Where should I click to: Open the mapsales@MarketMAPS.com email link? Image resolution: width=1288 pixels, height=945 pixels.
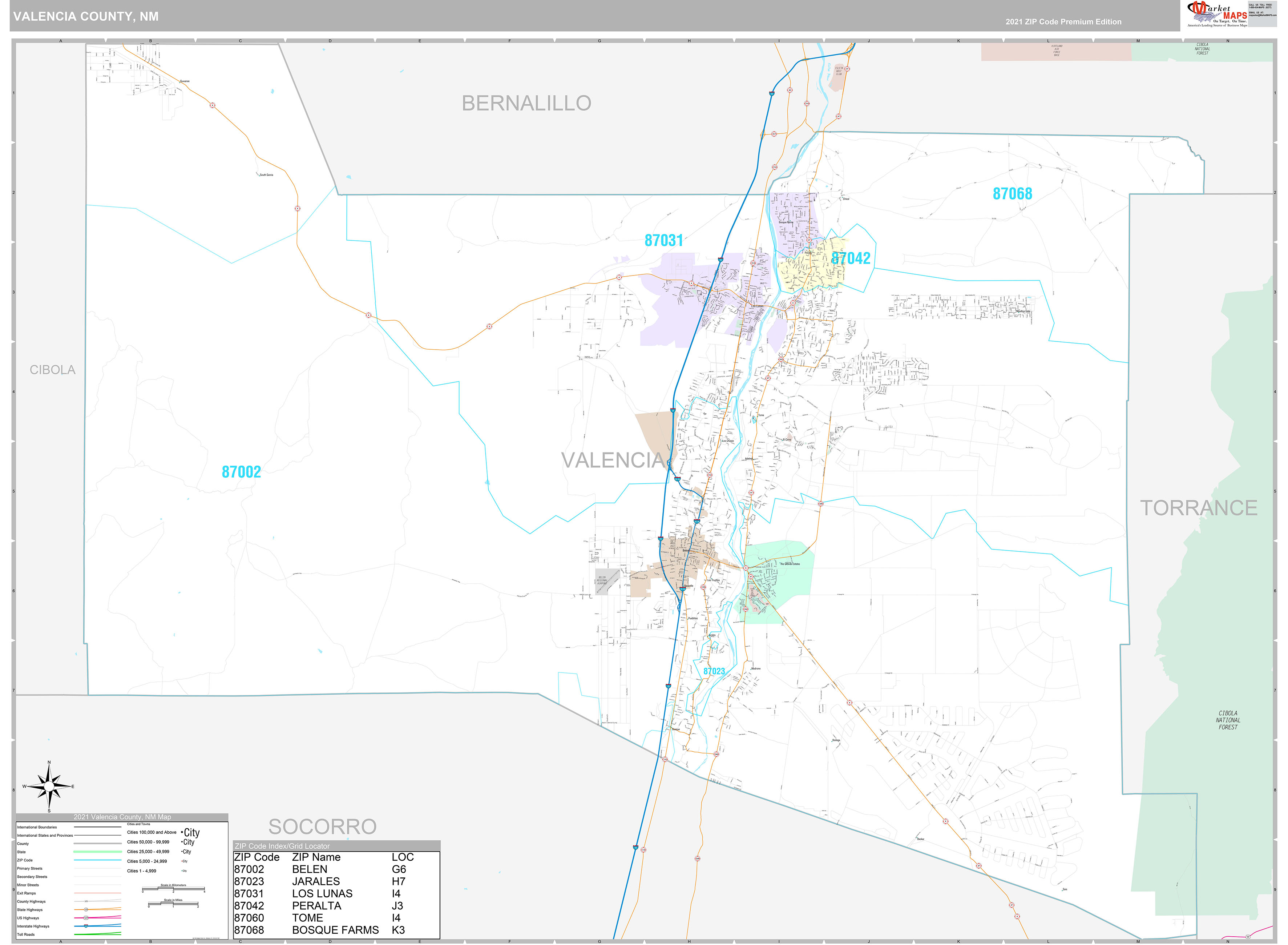[1263, 15]
